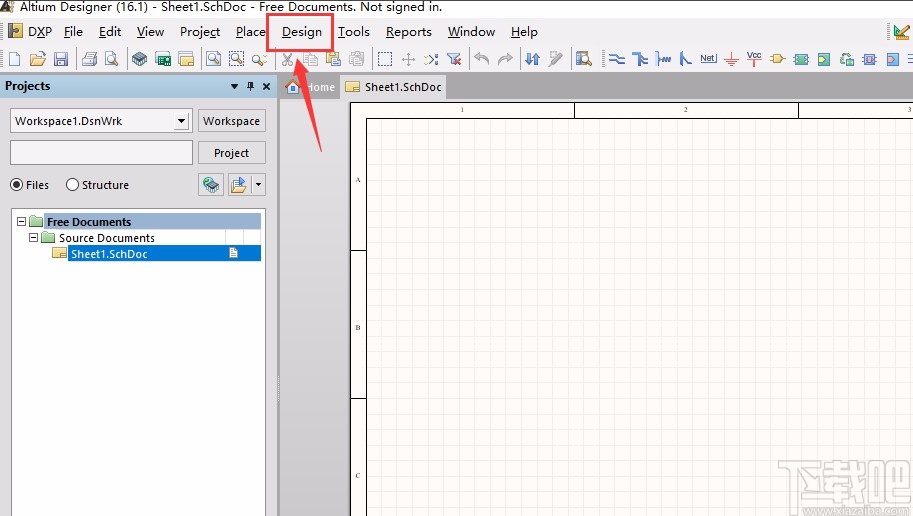Click the Print icon in toolbar
Viewport: 913px width, 516px height.
pyautogui.click(x=89, y=59)
